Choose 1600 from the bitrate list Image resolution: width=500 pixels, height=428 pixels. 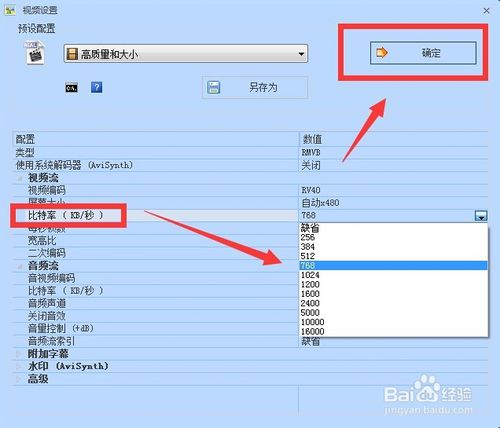point(393,294)
